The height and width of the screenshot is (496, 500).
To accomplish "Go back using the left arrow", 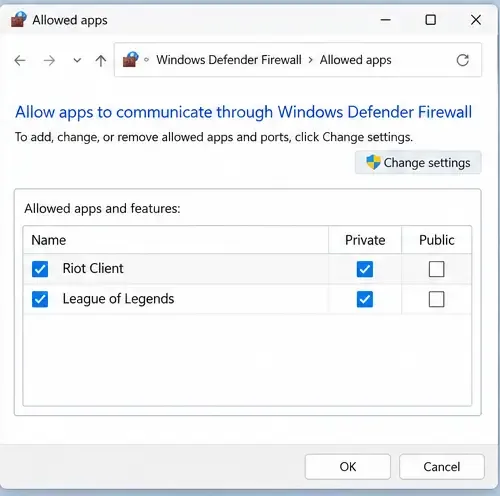I will point(20,61).
